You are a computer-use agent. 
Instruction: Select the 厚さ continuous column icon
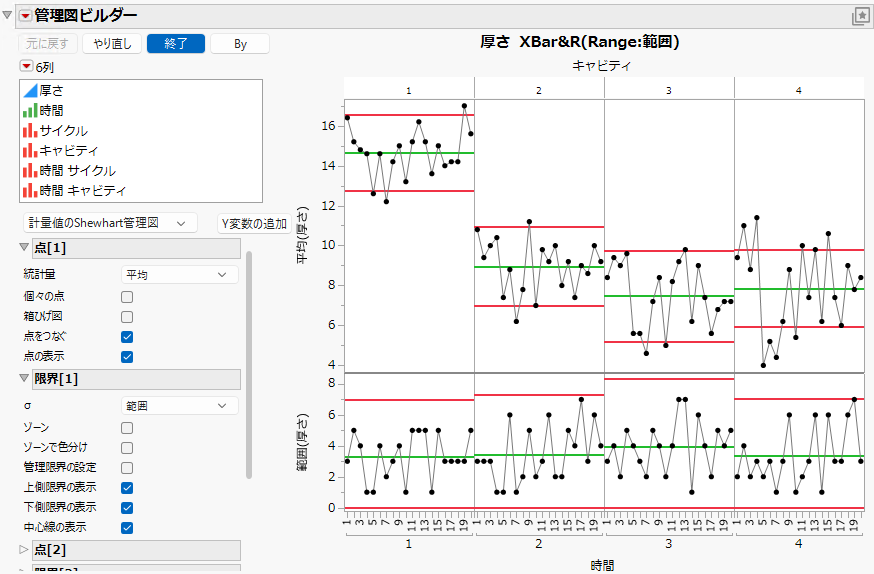coord(30,90)
